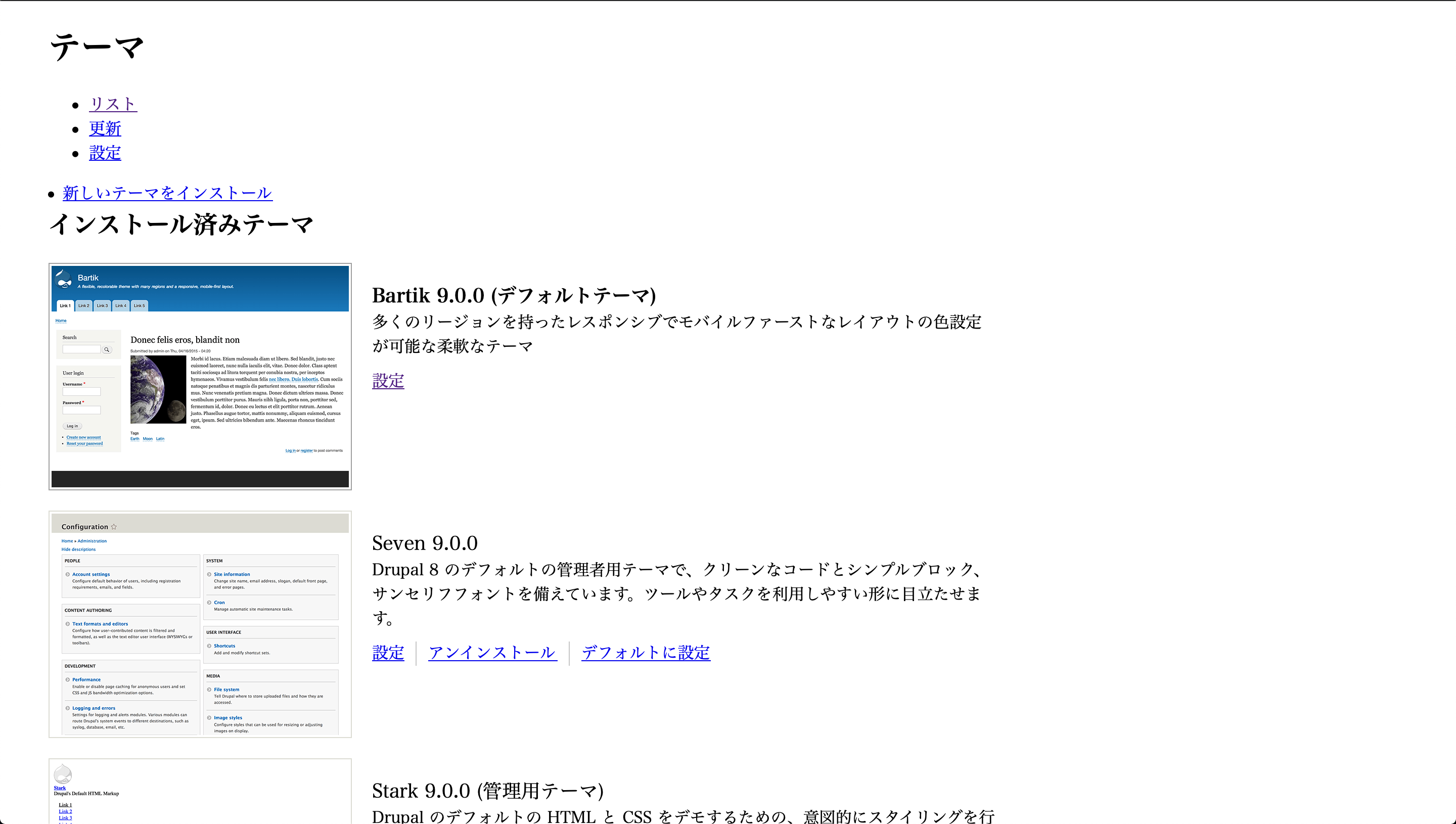The height and width of the screenshot is (824, 1456).
Task: Click the Seven 9.0.0 title text
Action: click(424, 543)
